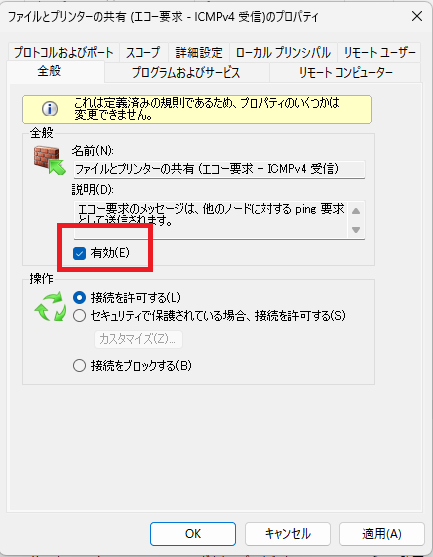
Task: Click the firewall brick wall icon
Action: [x=50, y=160]
